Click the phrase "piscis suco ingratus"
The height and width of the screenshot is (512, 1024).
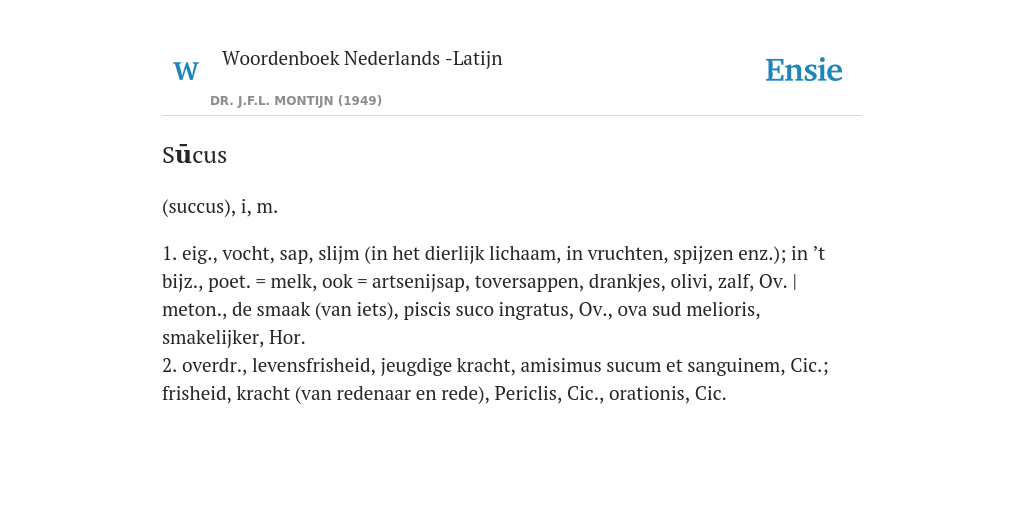pos(488,310)
